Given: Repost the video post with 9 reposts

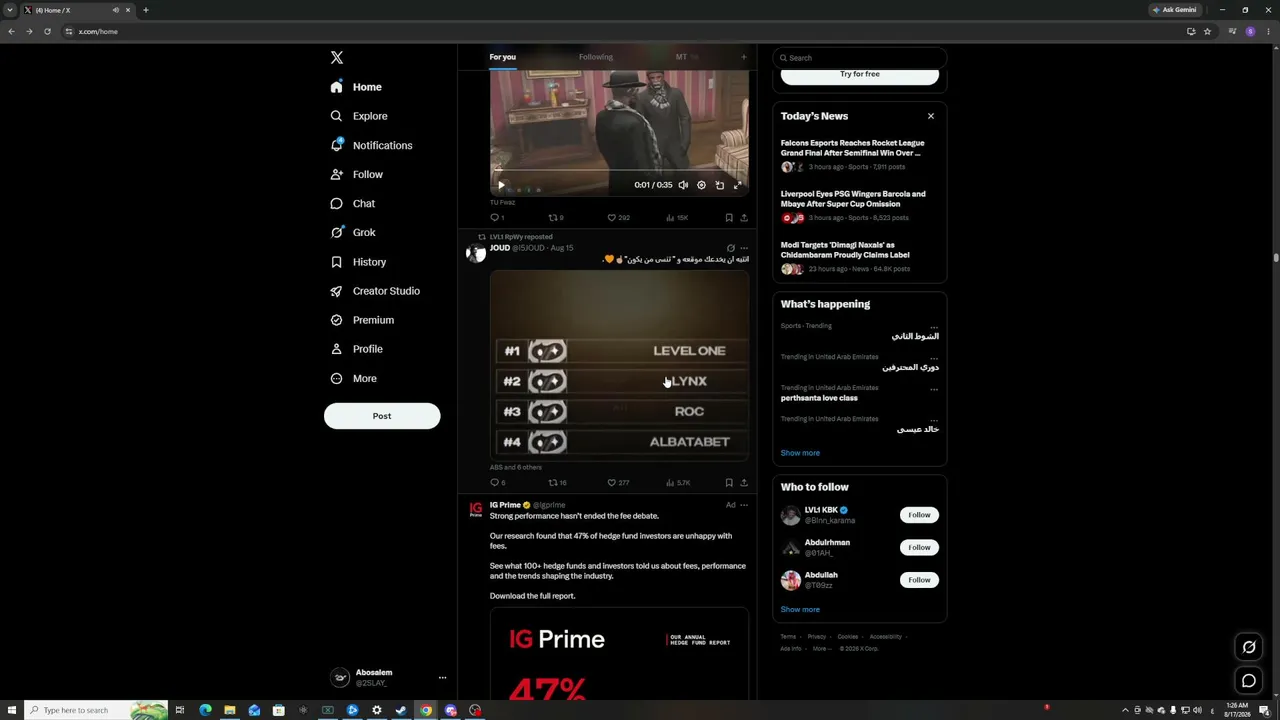Looking at the screenshot, I should pos(556,217).
